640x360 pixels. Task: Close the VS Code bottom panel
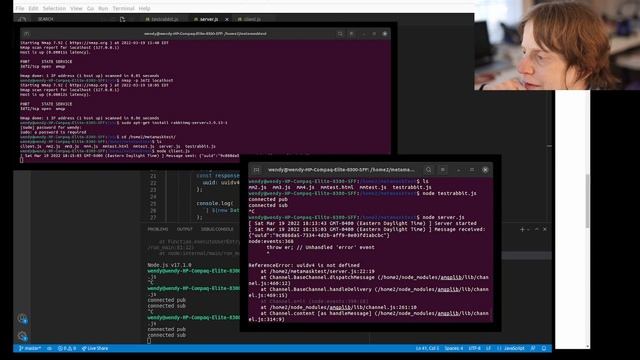pyautogui.click(x=545, y=229)
